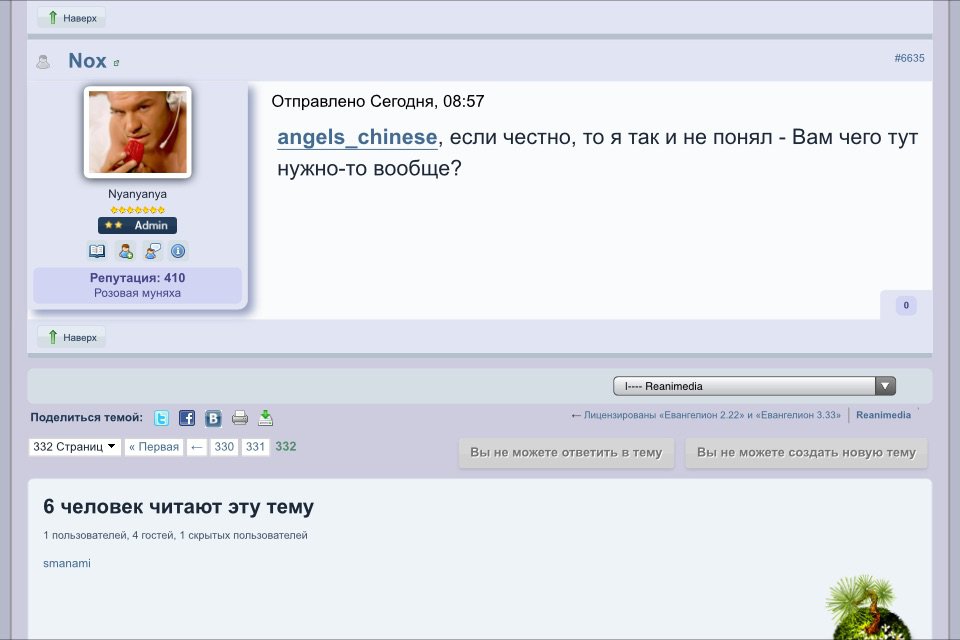The height and width of the screenshot is (640, 960).
Task: Click Наверх button above the Nox post
Action: coord(72,18)
